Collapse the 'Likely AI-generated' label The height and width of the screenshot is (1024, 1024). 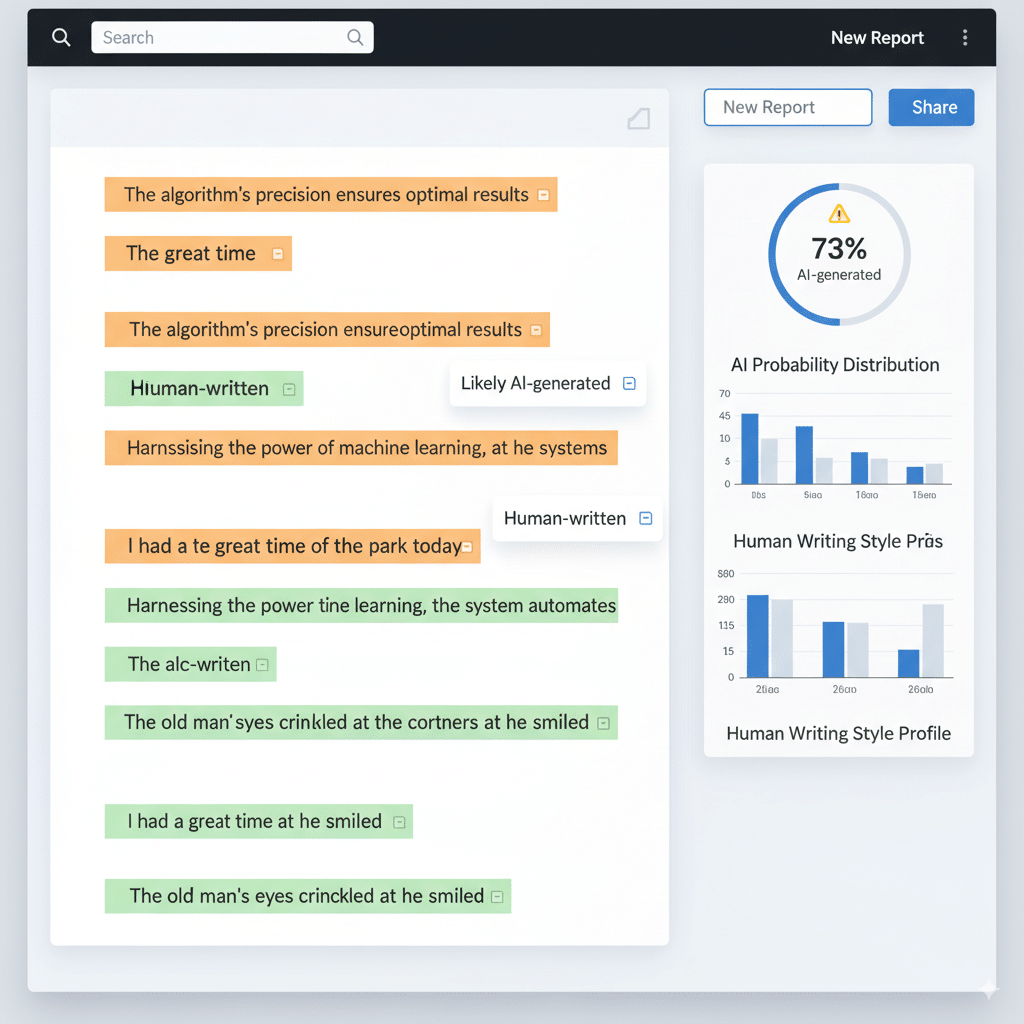coord(629,383)
